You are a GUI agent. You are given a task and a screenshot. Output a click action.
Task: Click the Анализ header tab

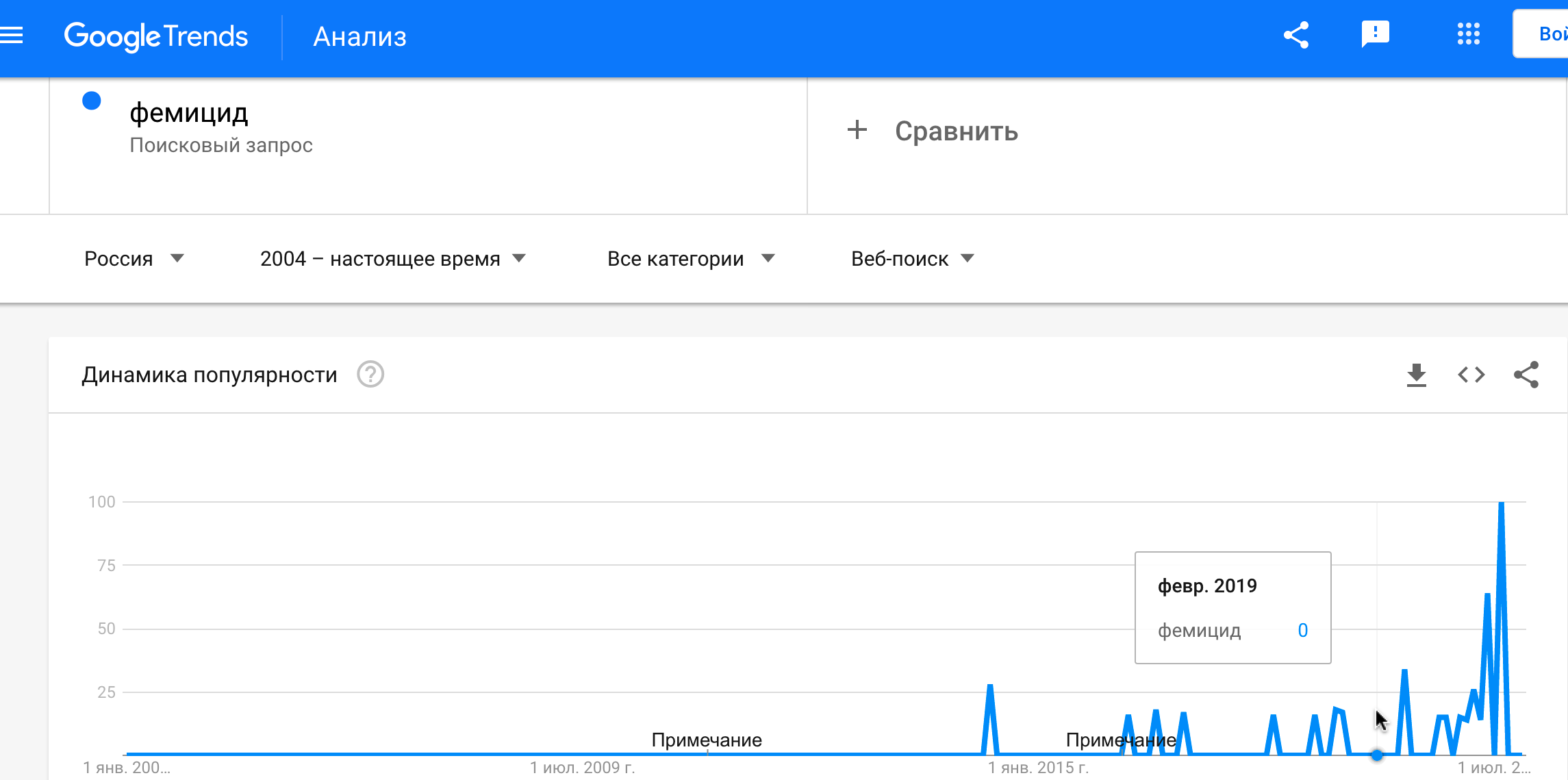pyautogui.click(x=359, y=37)
